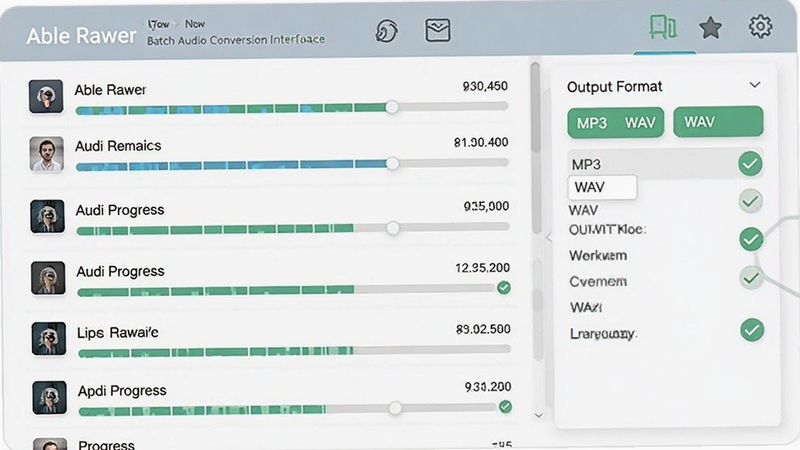Click the Apdi Progress slider handle
The width and height of the screenshot is (800, 450).
pyautogui.click(x=395, y=408)
